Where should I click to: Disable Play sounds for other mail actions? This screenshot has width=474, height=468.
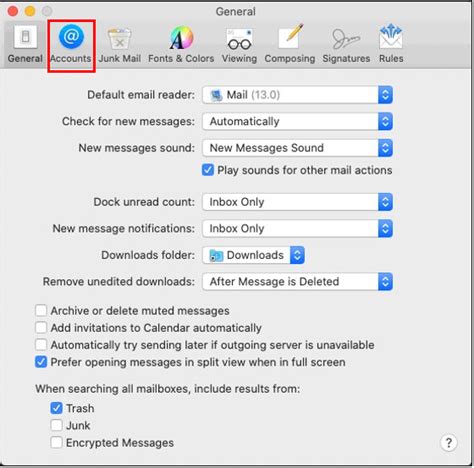tap(208, 170)
